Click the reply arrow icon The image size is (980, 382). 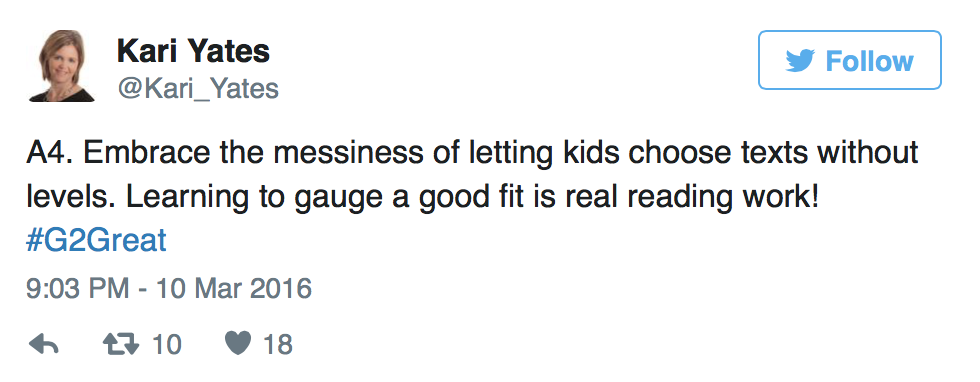point(44,344)
